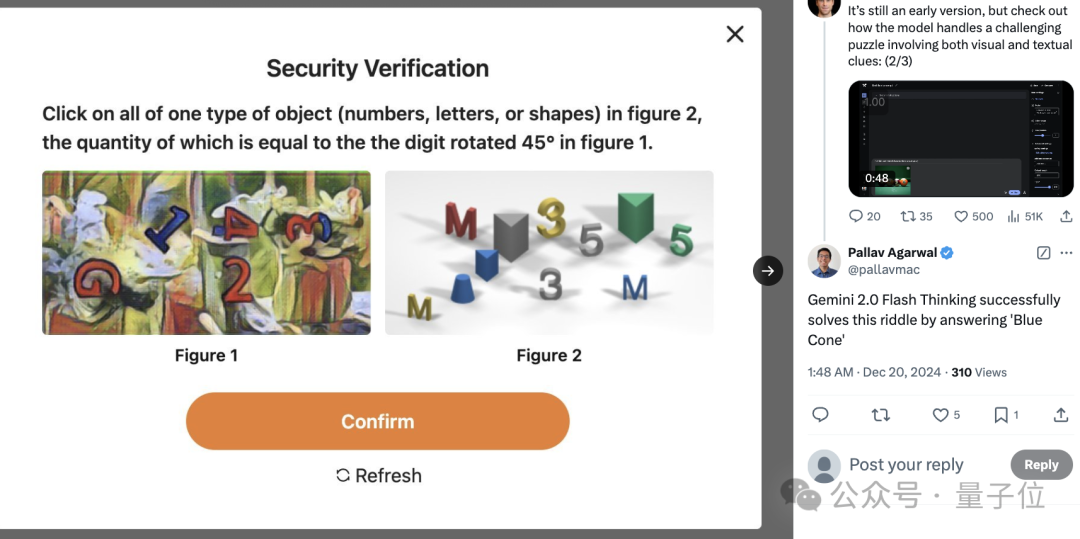Click the red M in Figure 2
This screenshot has width=1080, height=539.
click(461, 220)
